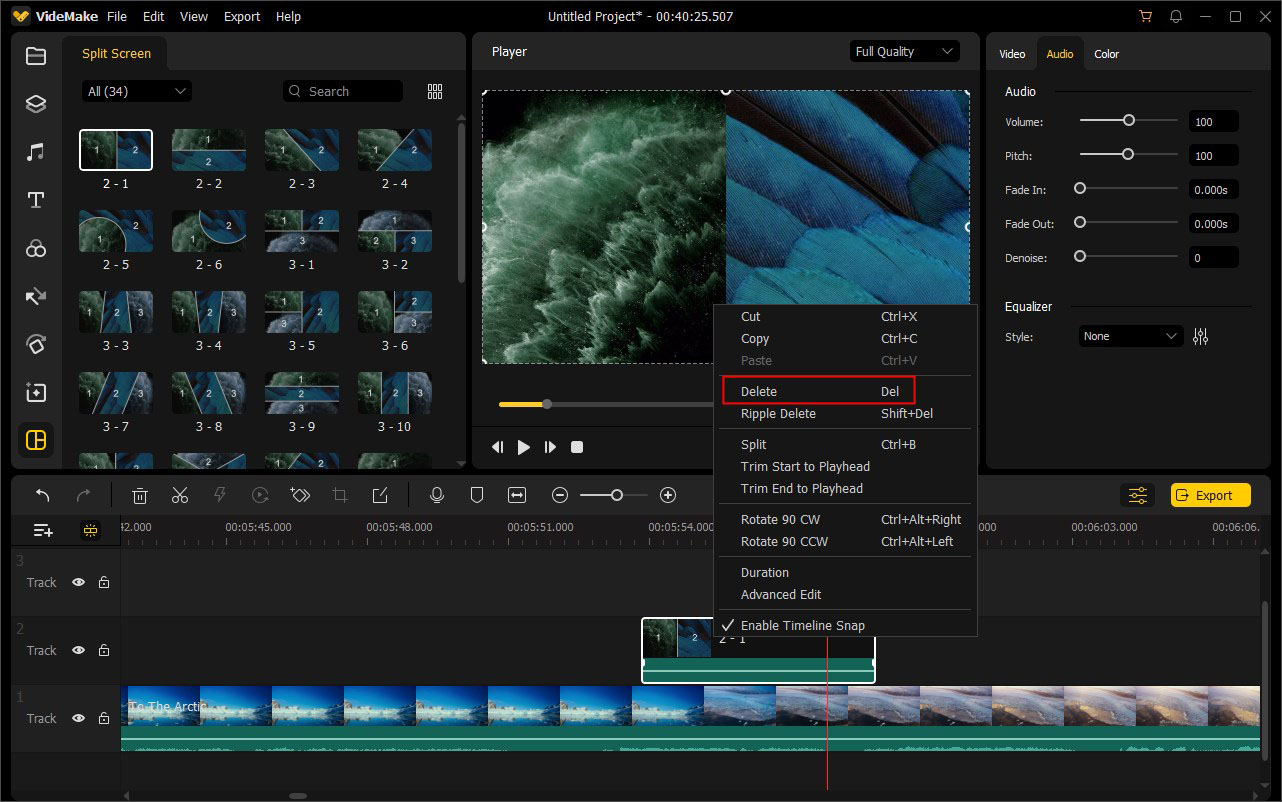
Task: Lock Track 1 using padlock icon
Action: pos(104,718)
